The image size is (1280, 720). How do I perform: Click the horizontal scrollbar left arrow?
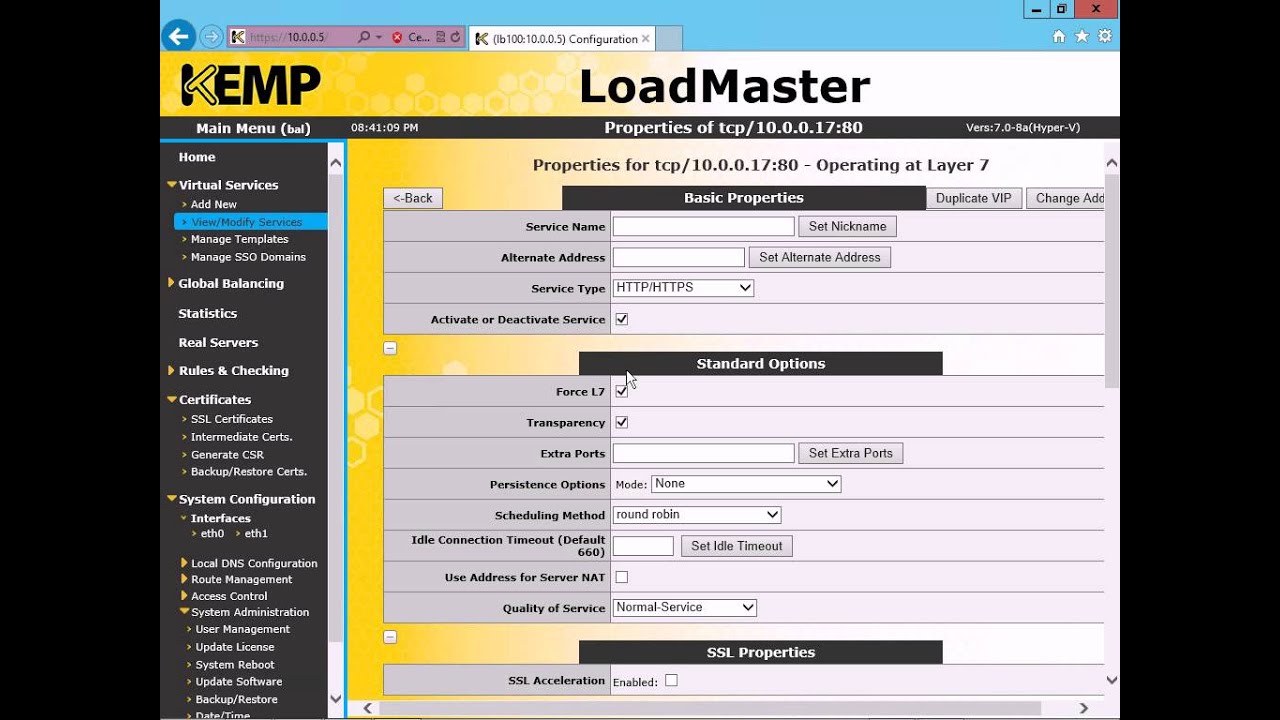367,708
